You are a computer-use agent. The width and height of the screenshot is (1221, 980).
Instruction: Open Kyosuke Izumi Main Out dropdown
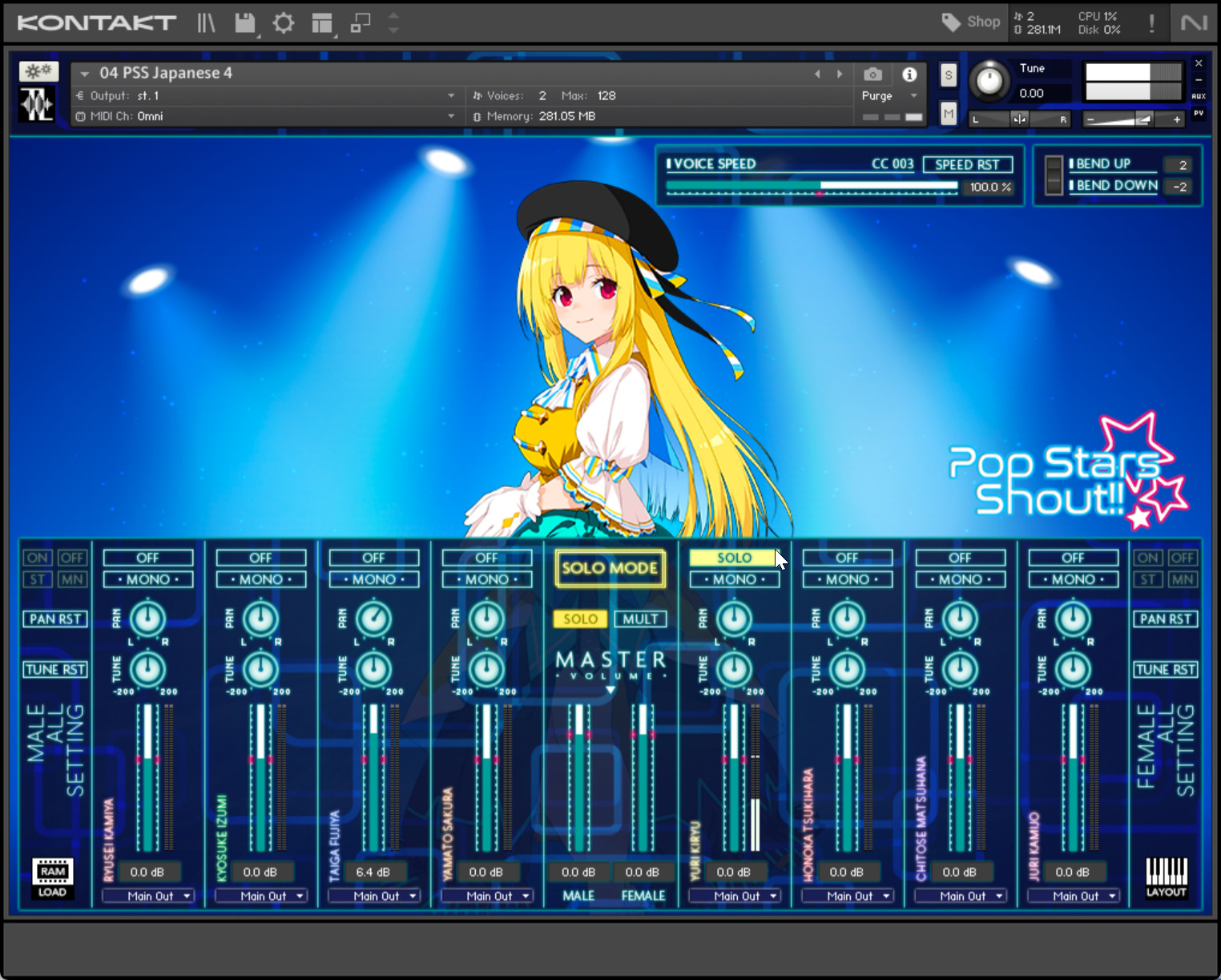click(261, 896)
